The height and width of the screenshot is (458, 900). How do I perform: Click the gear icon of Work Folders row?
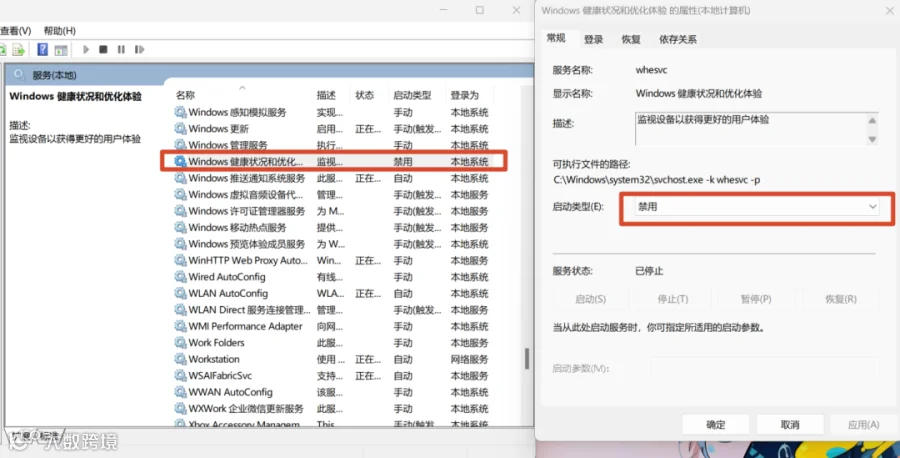tap(180, 343)
